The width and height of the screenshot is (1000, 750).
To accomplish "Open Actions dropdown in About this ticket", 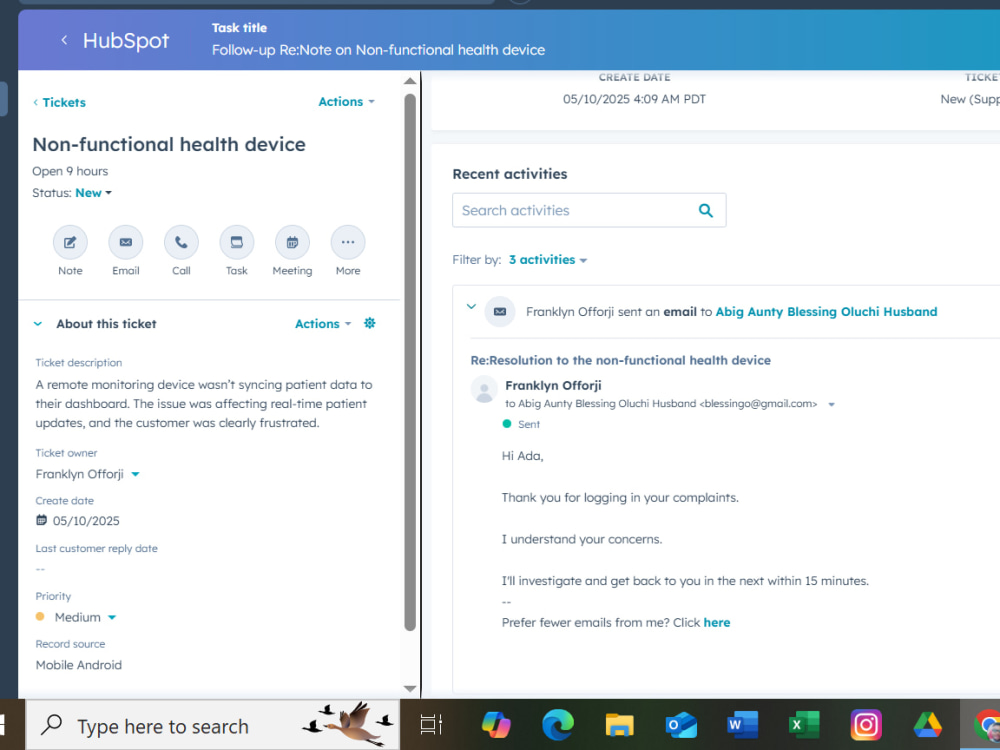I will 323,324.
